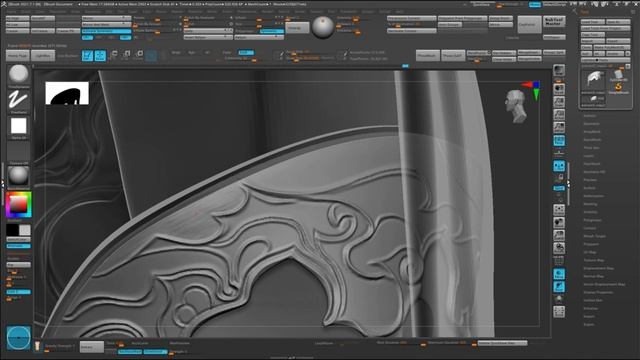The height and width of the screenshot is (360, 640).
Task: Open the Unified Skin section
Action: [593, 300]
